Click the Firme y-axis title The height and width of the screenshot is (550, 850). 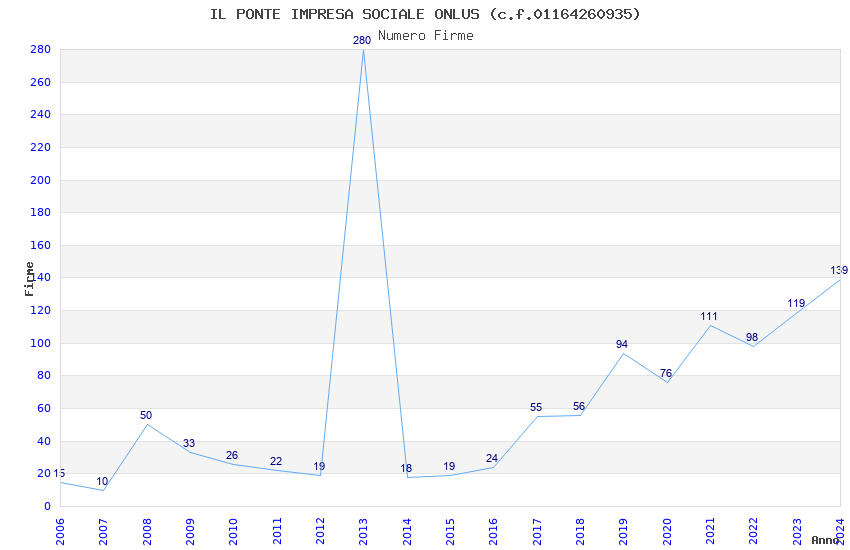[x=29, y=279]
